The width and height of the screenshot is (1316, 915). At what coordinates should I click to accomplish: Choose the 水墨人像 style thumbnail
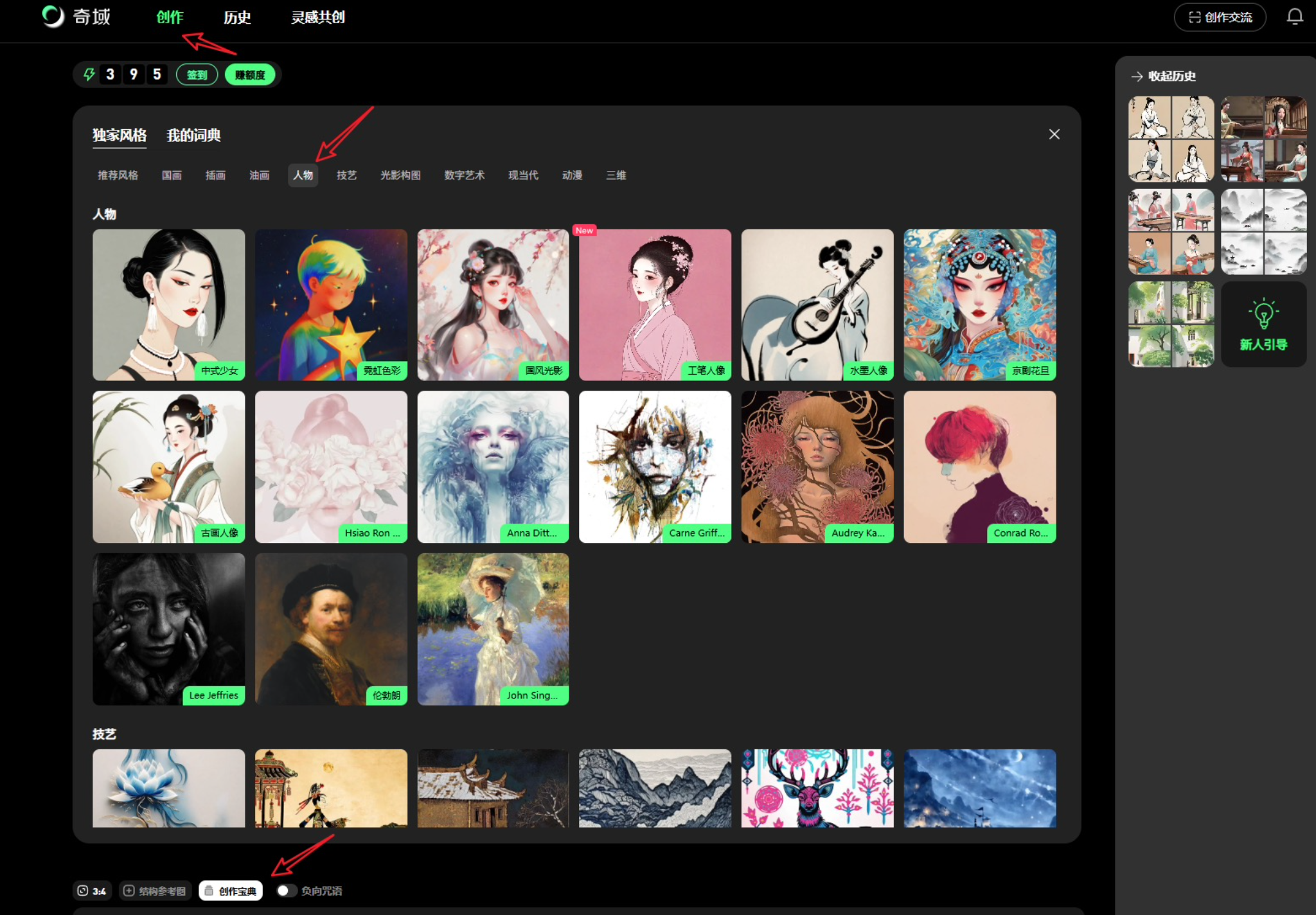[817, 305]
